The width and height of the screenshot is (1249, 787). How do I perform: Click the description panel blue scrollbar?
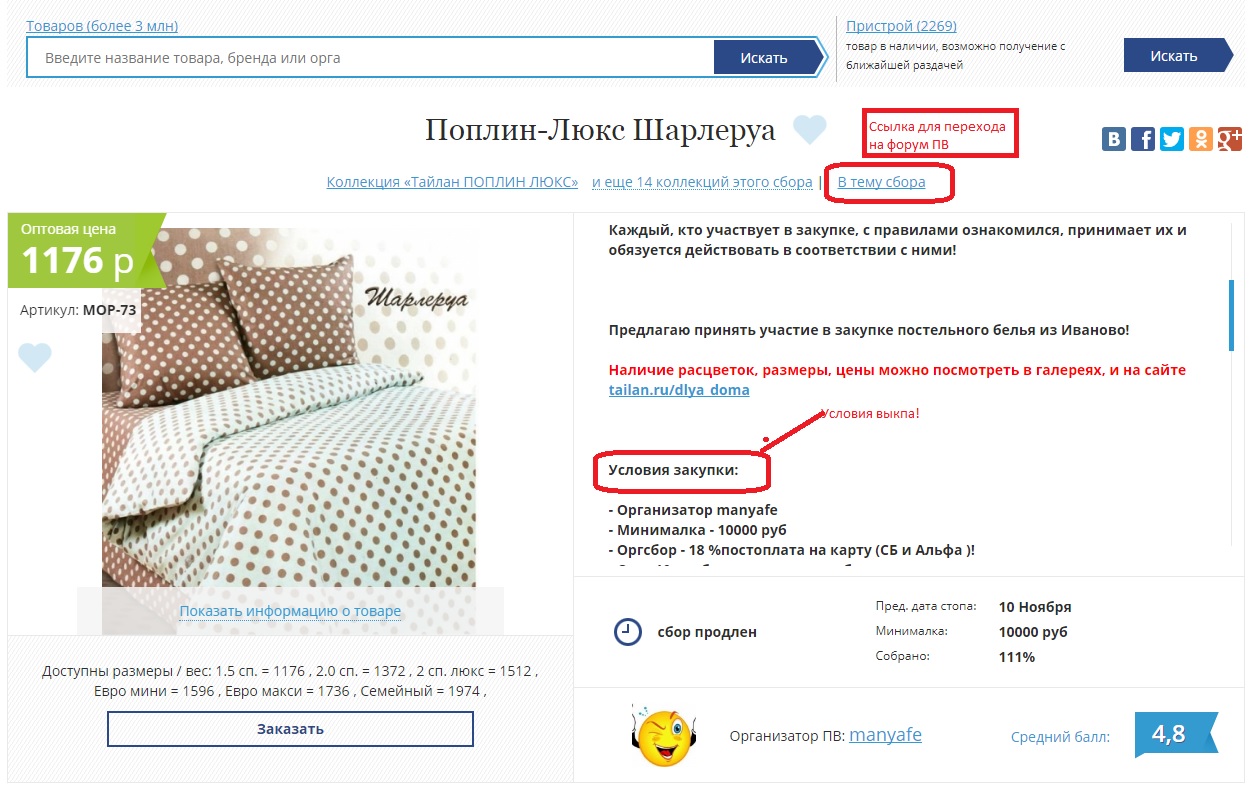click(x=1231, y=315)
